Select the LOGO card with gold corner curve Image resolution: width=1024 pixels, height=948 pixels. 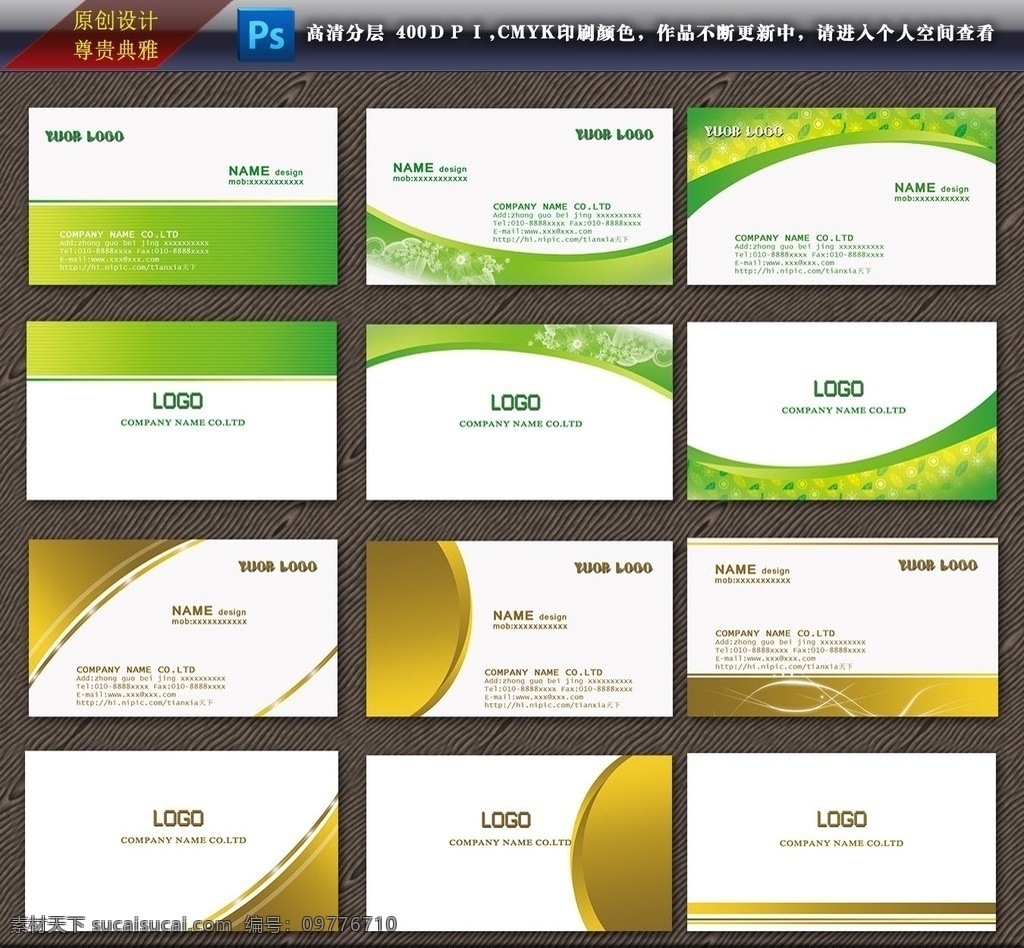click(182, 841)
